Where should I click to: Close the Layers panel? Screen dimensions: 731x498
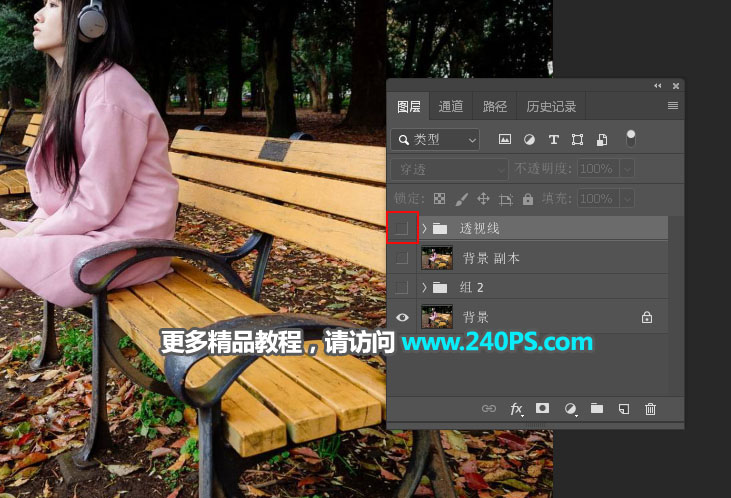(676, 86)
